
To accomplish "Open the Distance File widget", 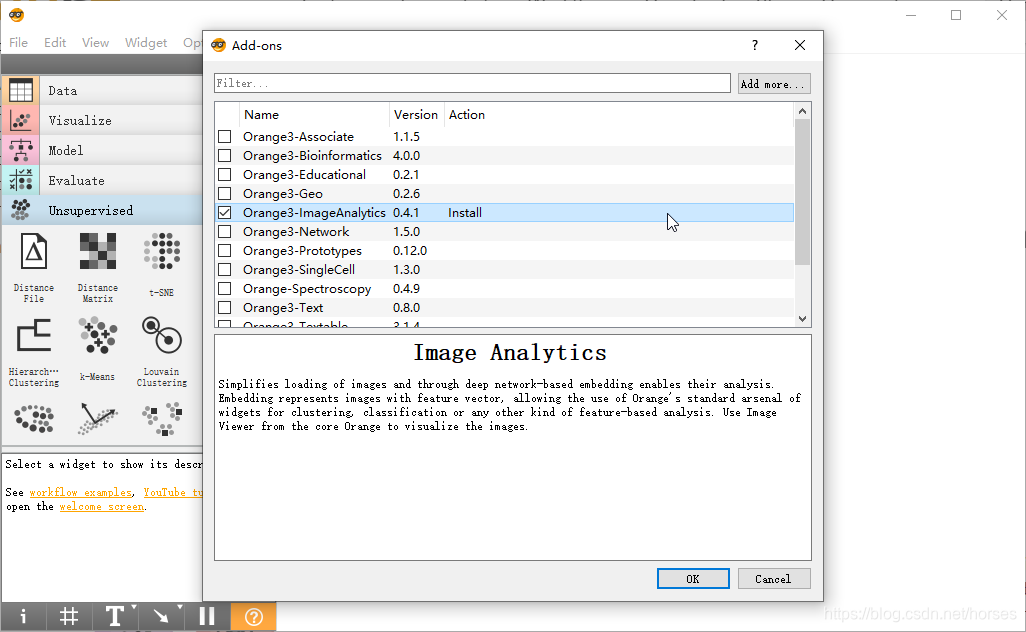I will tap(34, 268).
